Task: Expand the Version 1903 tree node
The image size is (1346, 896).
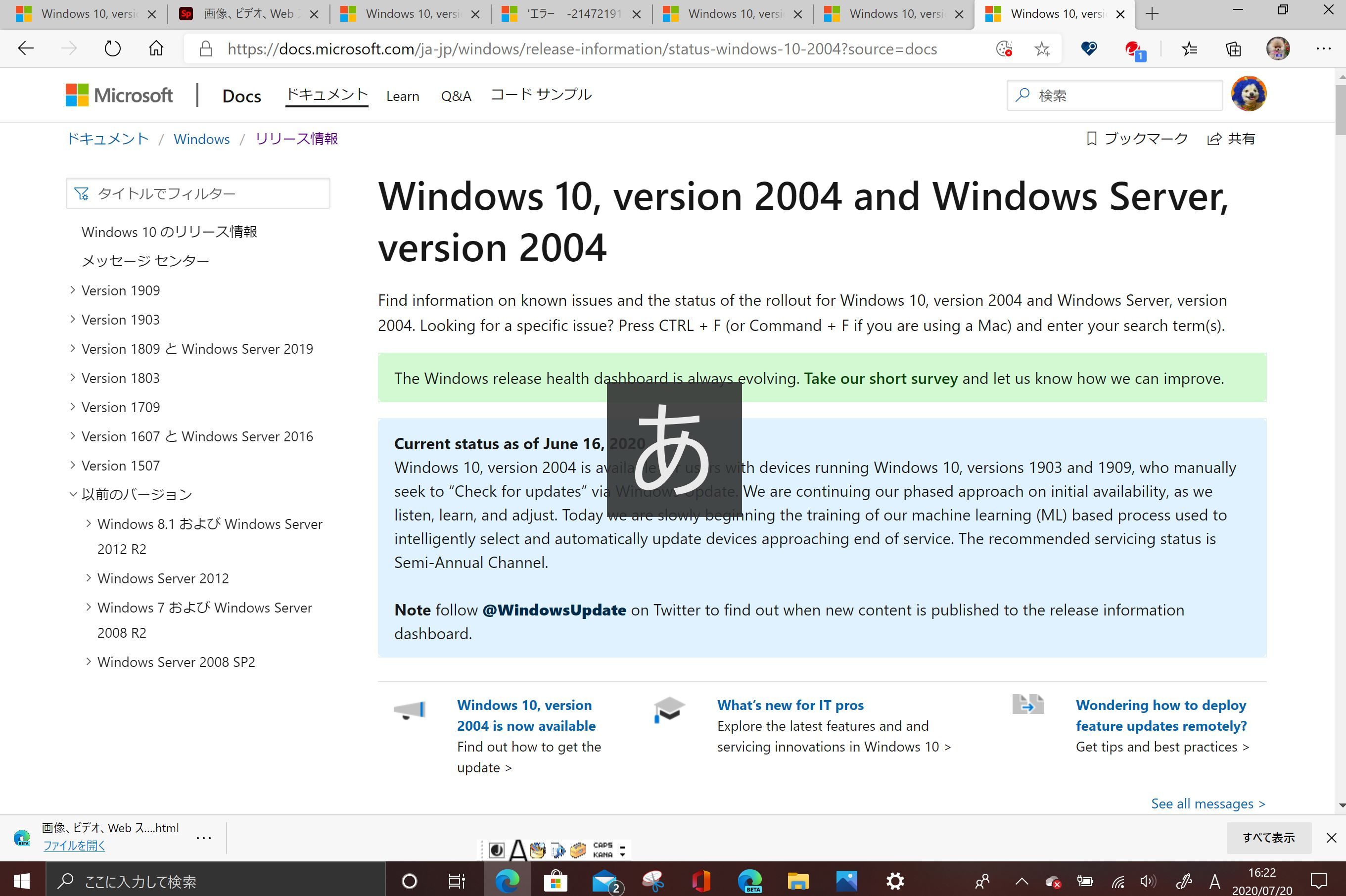Action: (x=73, y=319)
